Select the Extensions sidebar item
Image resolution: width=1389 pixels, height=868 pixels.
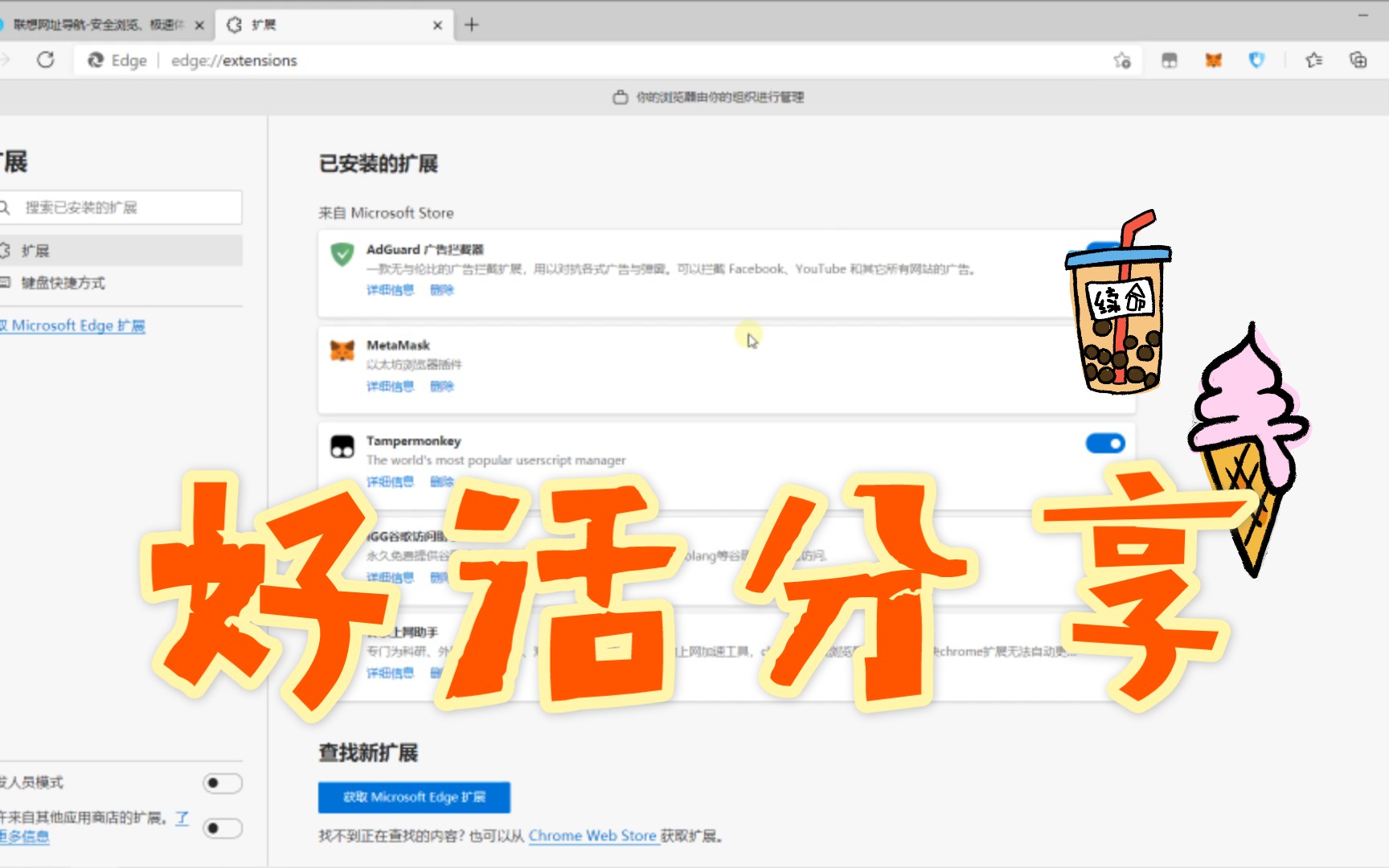(121, 251)
